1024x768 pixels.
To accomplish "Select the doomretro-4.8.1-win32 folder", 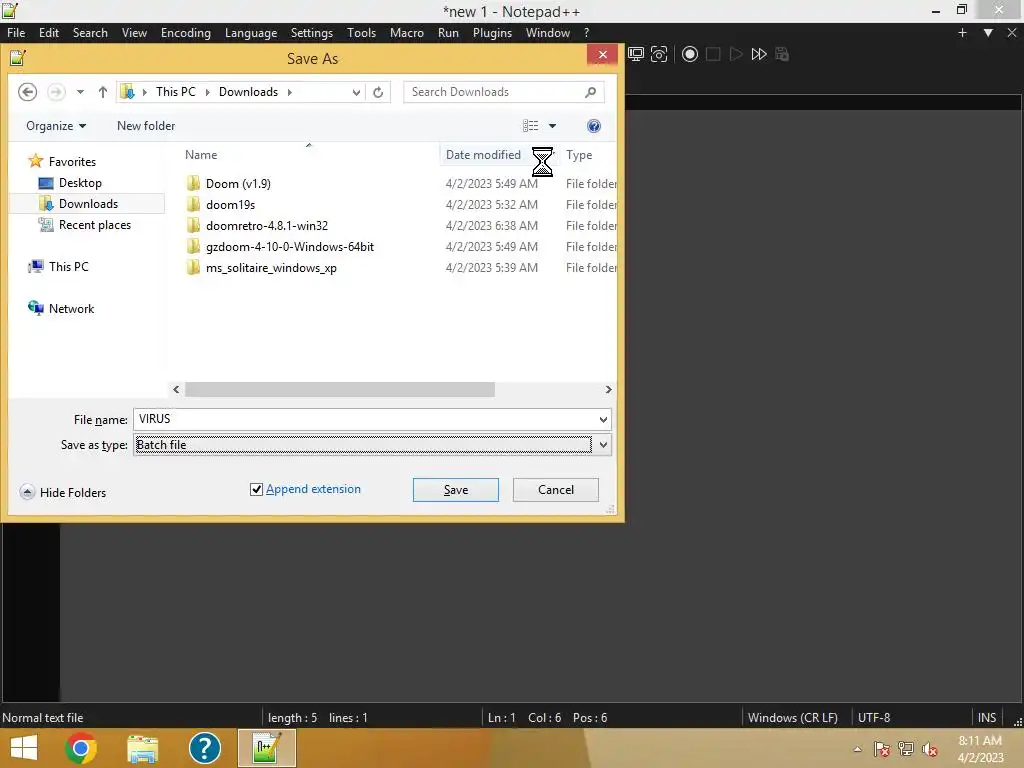I will (x=267, y=225).
